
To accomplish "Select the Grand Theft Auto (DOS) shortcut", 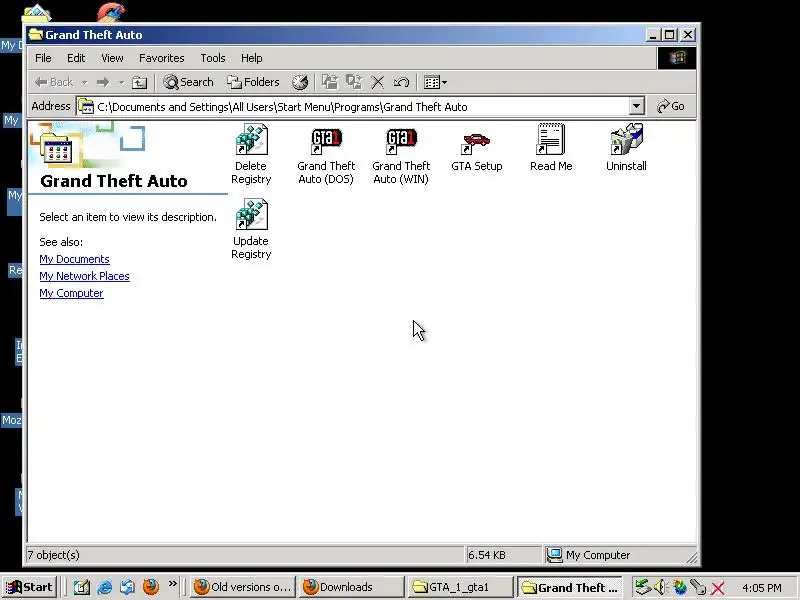I will point(326,154).
